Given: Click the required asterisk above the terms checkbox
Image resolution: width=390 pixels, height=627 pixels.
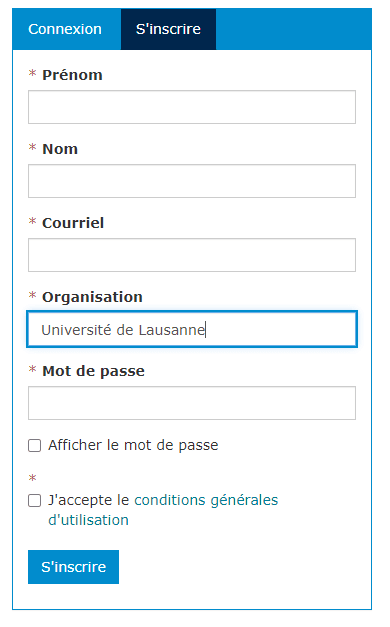Looking at the screenshot, I should [x=32, y=478].
